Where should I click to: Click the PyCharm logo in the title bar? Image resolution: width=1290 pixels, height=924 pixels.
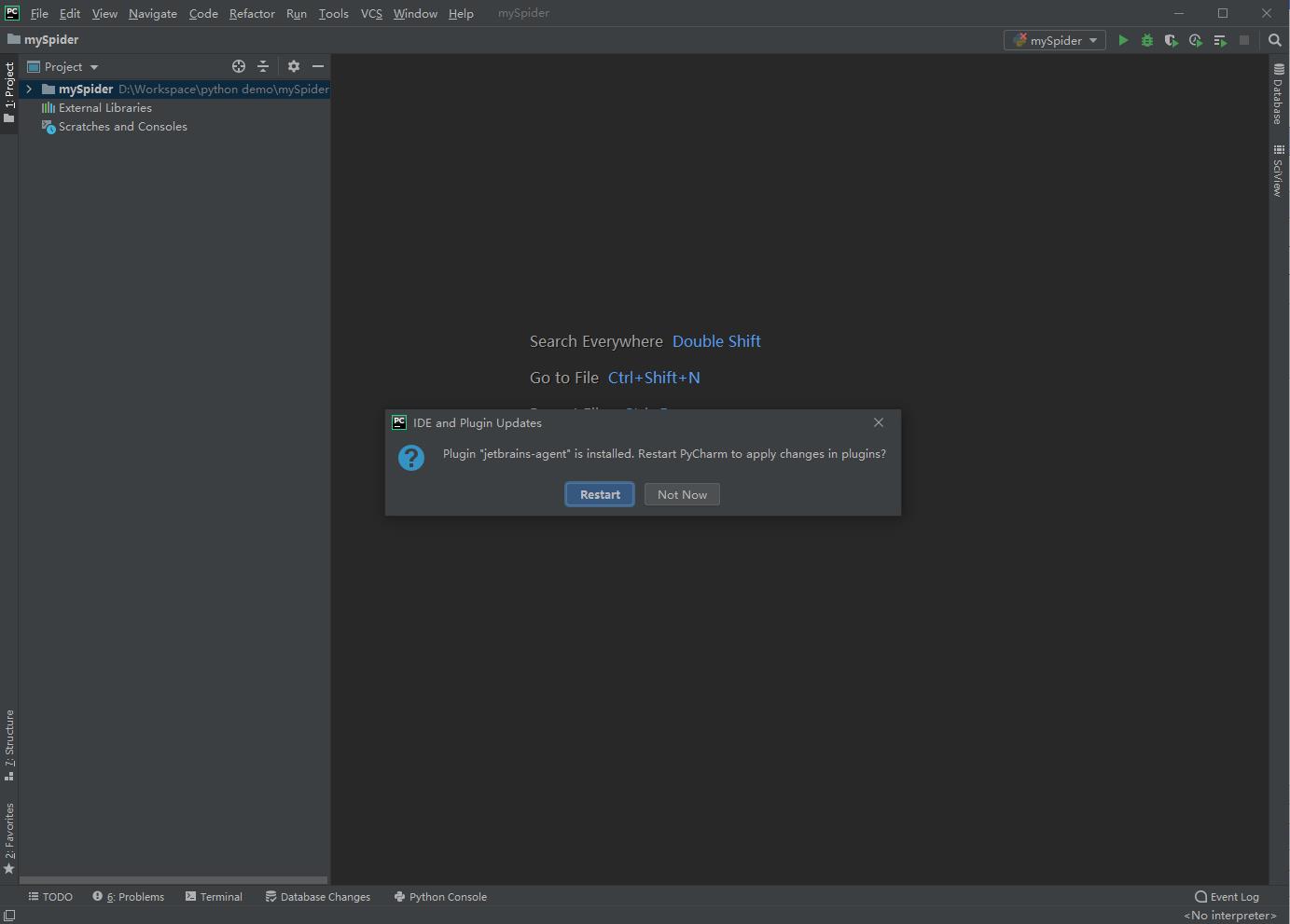pos(12,13)
